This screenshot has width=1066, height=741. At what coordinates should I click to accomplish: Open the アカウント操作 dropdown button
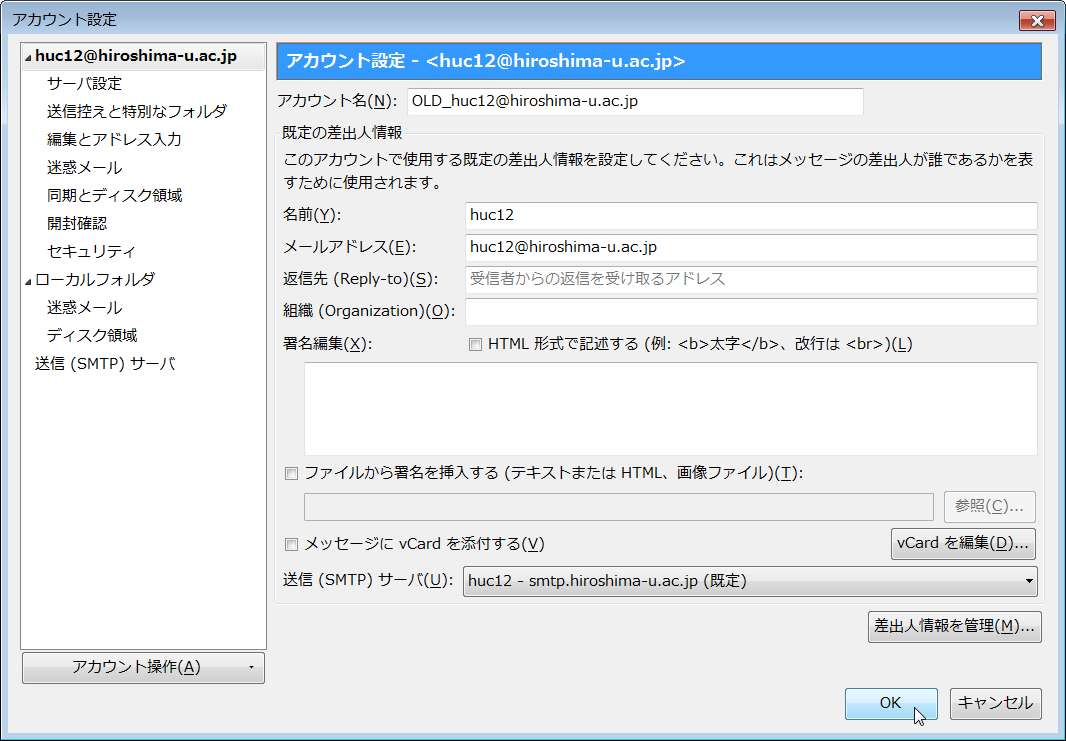(143, 668)
